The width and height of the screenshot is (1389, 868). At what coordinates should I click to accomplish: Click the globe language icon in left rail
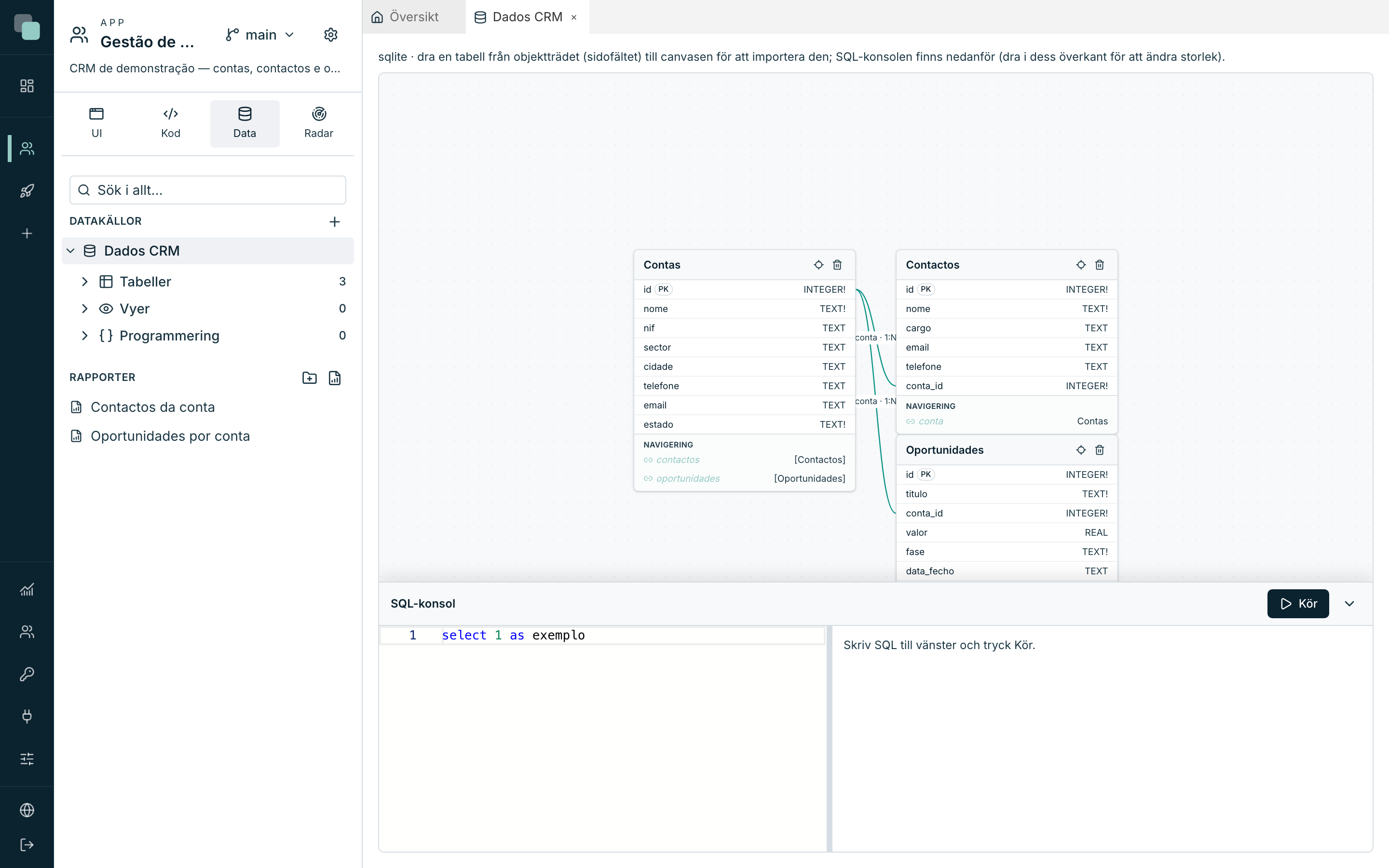27,810
